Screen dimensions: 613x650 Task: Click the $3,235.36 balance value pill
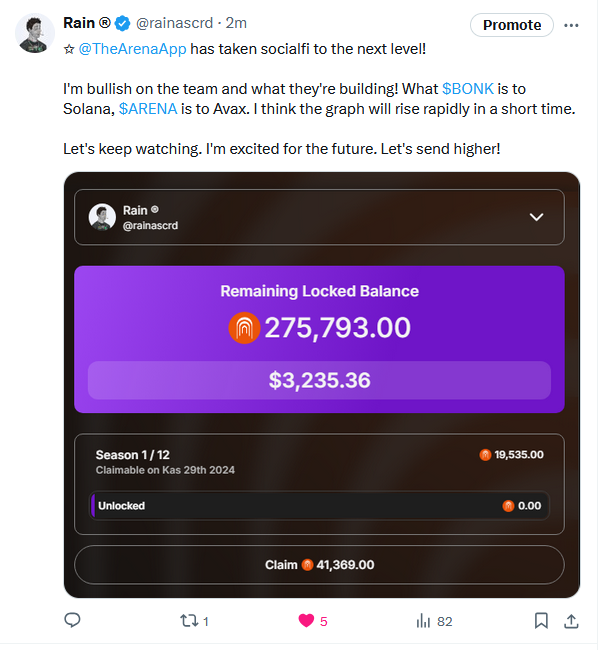(x=320, y=381)
